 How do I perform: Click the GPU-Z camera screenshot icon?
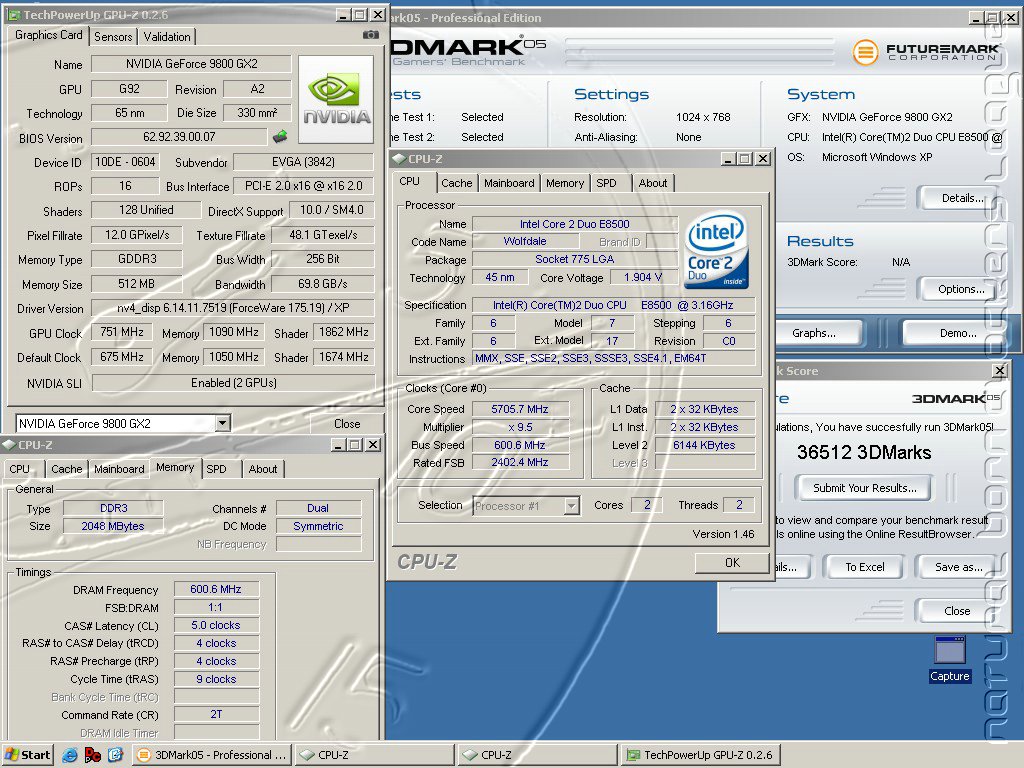370,35
